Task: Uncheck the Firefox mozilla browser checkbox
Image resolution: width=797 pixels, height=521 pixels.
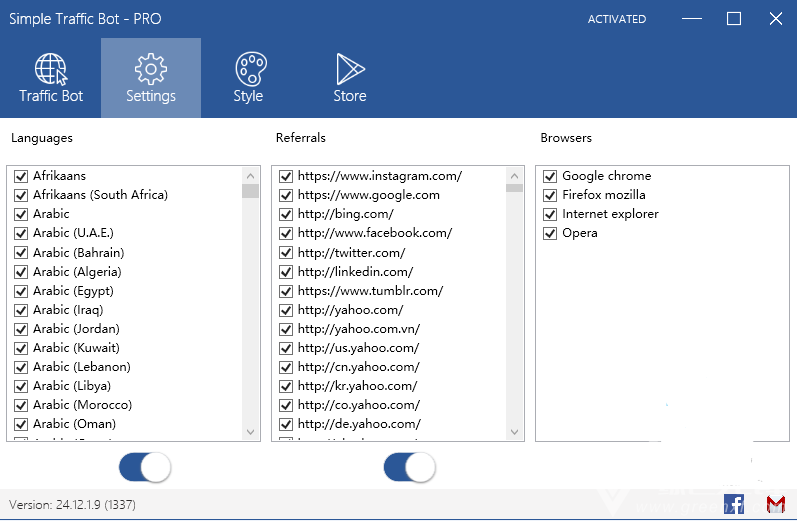Action: [550, 195]
